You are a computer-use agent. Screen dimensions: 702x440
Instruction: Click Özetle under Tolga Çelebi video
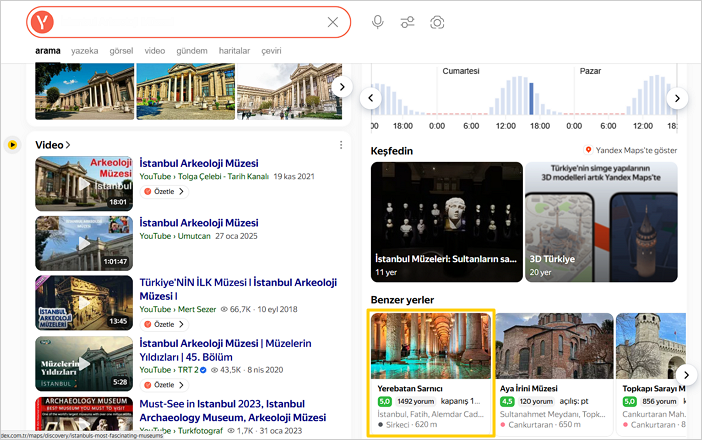pos(164,192)
